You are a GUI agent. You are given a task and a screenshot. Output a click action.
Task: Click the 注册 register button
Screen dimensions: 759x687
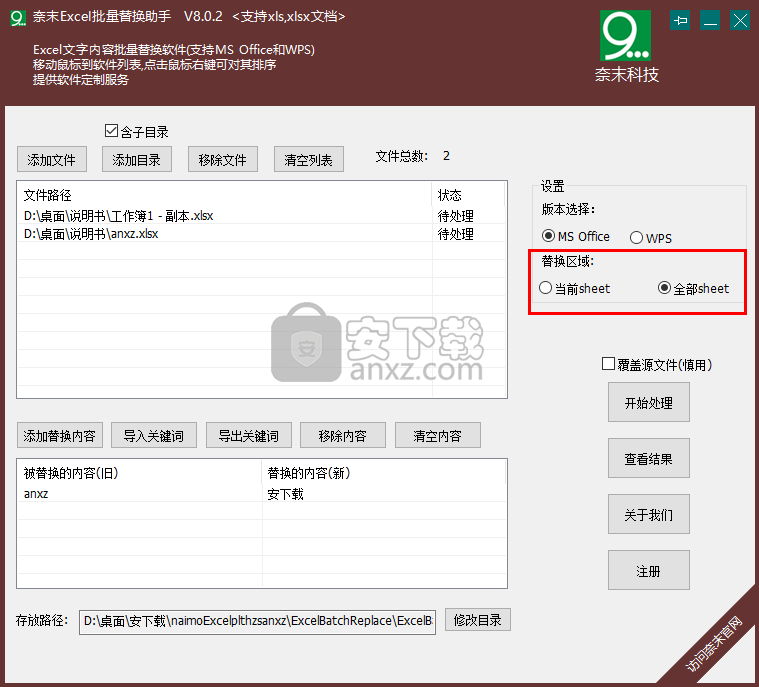pyautogui.click(x=649, y=570)
